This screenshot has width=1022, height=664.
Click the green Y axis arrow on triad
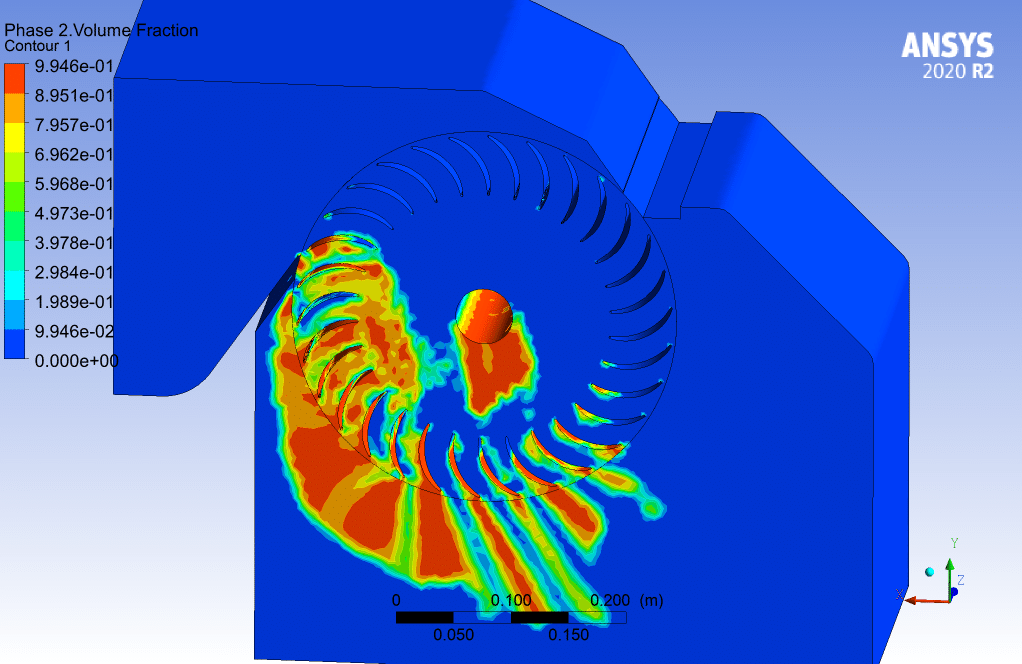[948, 568]
